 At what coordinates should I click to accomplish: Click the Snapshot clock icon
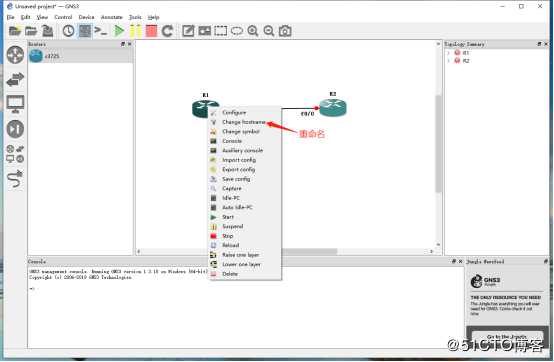[68, 31]
